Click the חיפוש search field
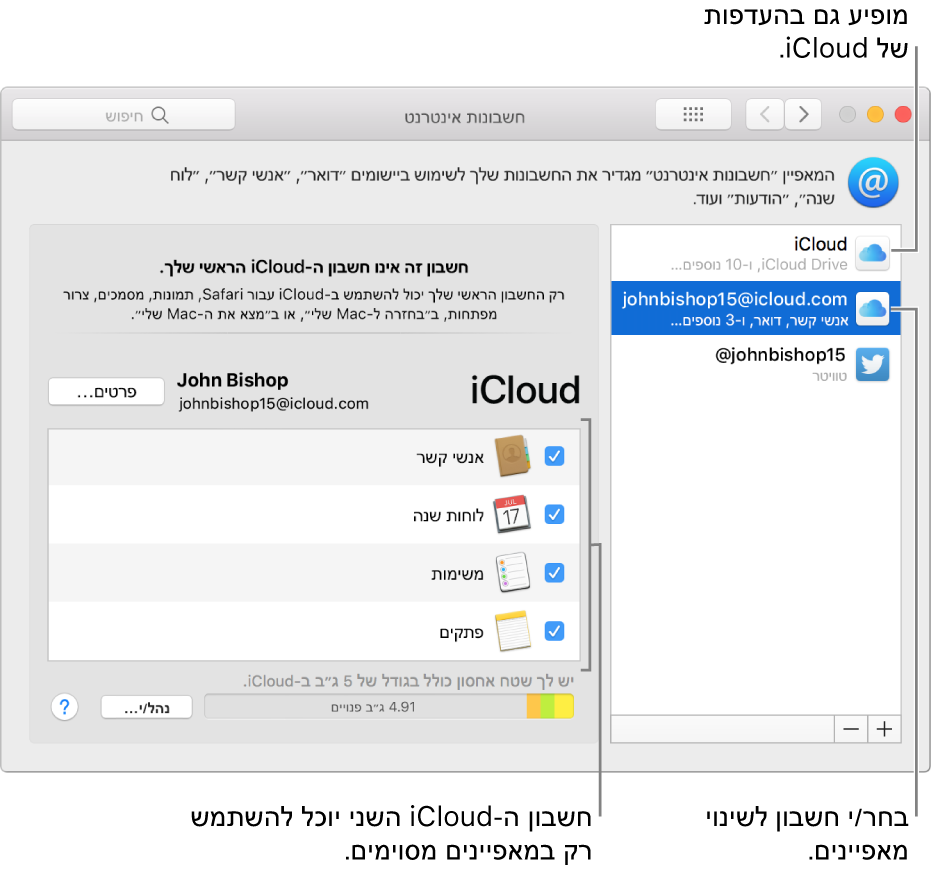 [x=124, y=114]
